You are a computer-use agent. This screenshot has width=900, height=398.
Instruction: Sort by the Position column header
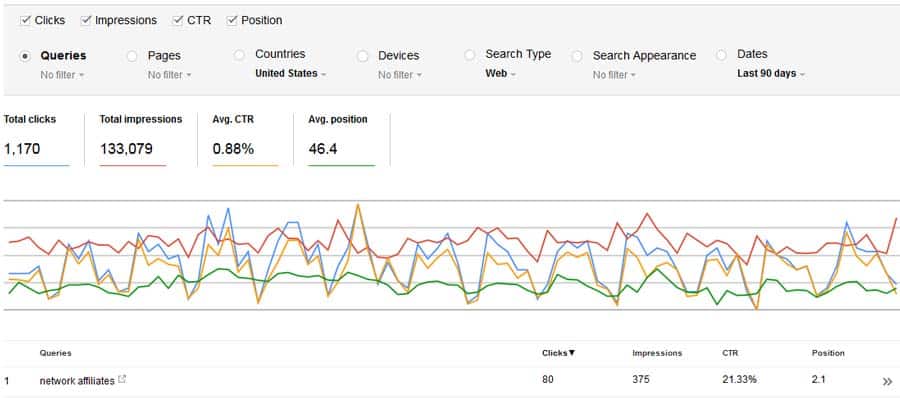[828, 353]
